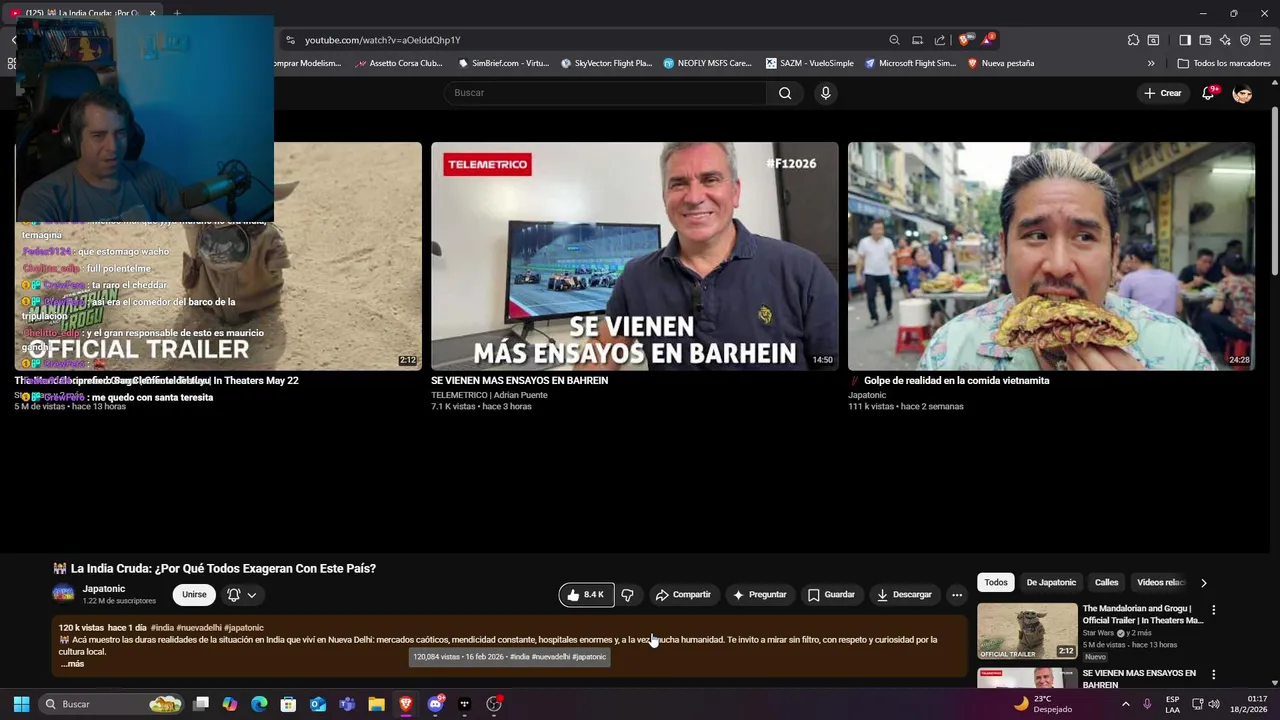Viewport: 1280px width, 720px height.
Task: Open Copilot from the taskbar
Action: [230, 704]
